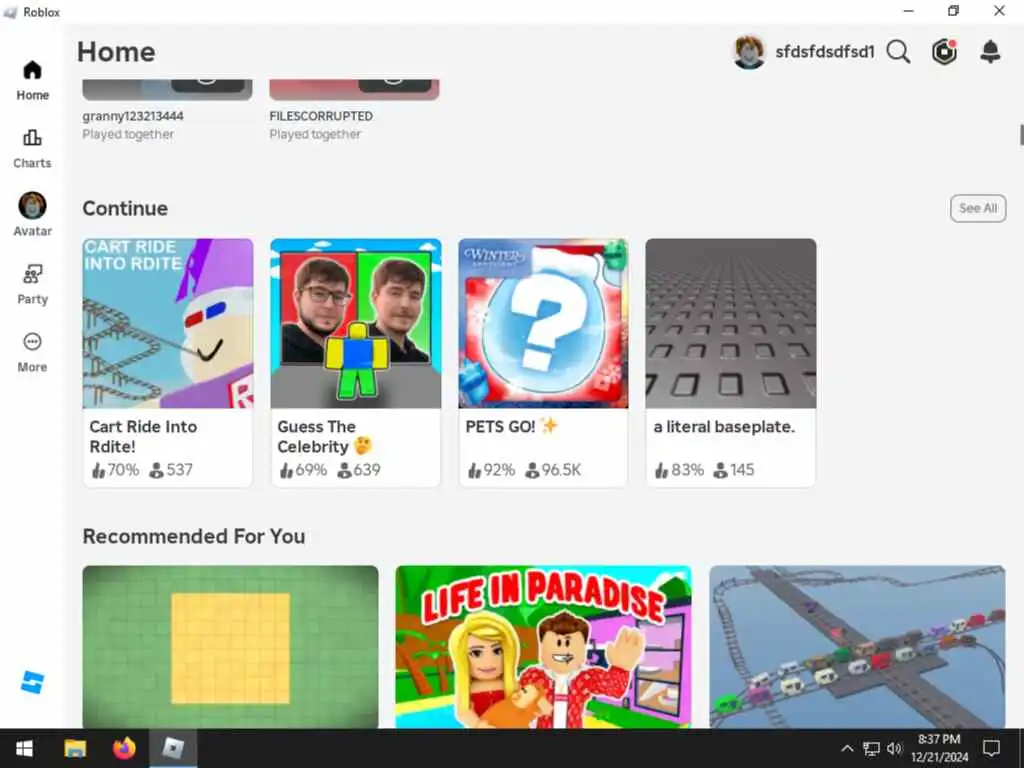
Task: Click the volume speaker tray icon
Action: pos(894,748)
